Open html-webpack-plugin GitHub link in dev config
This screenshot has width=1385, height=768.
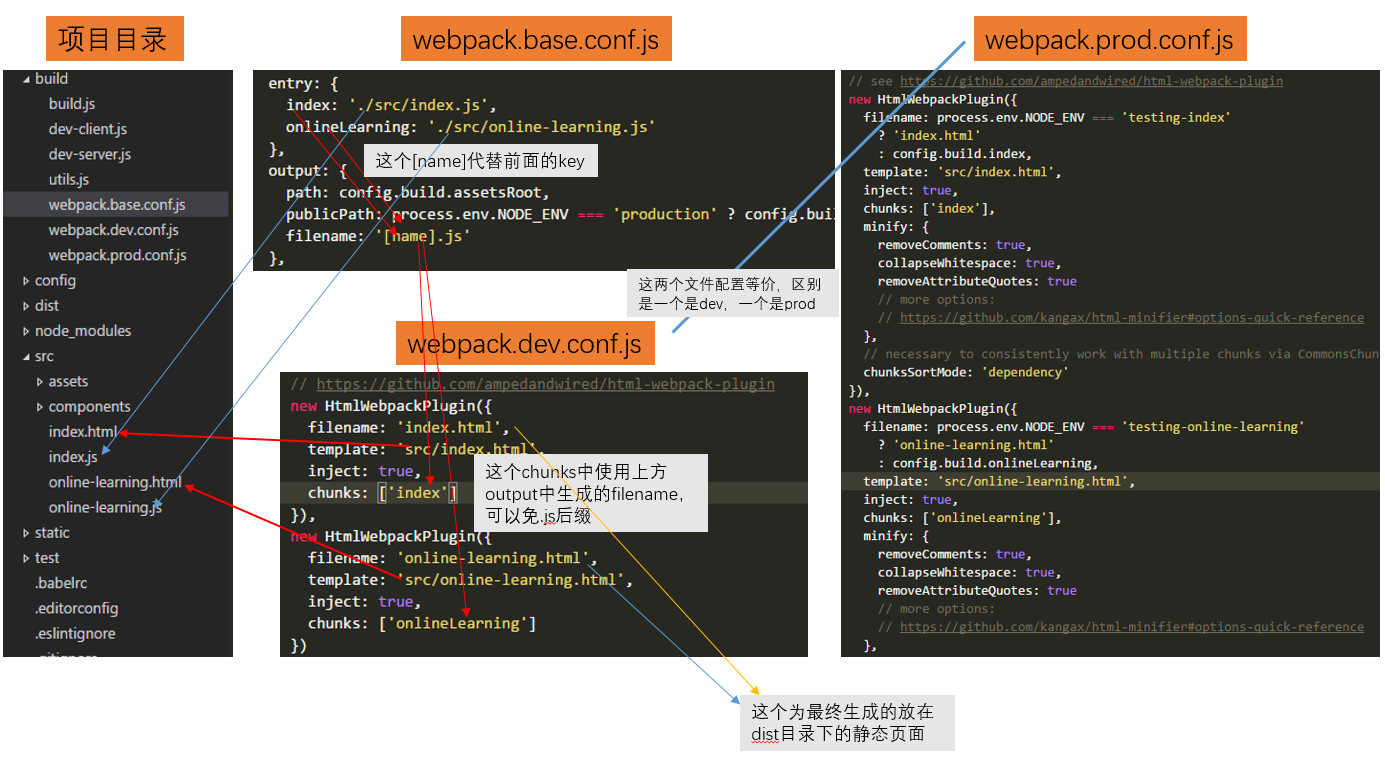click(x=545, y=384)
